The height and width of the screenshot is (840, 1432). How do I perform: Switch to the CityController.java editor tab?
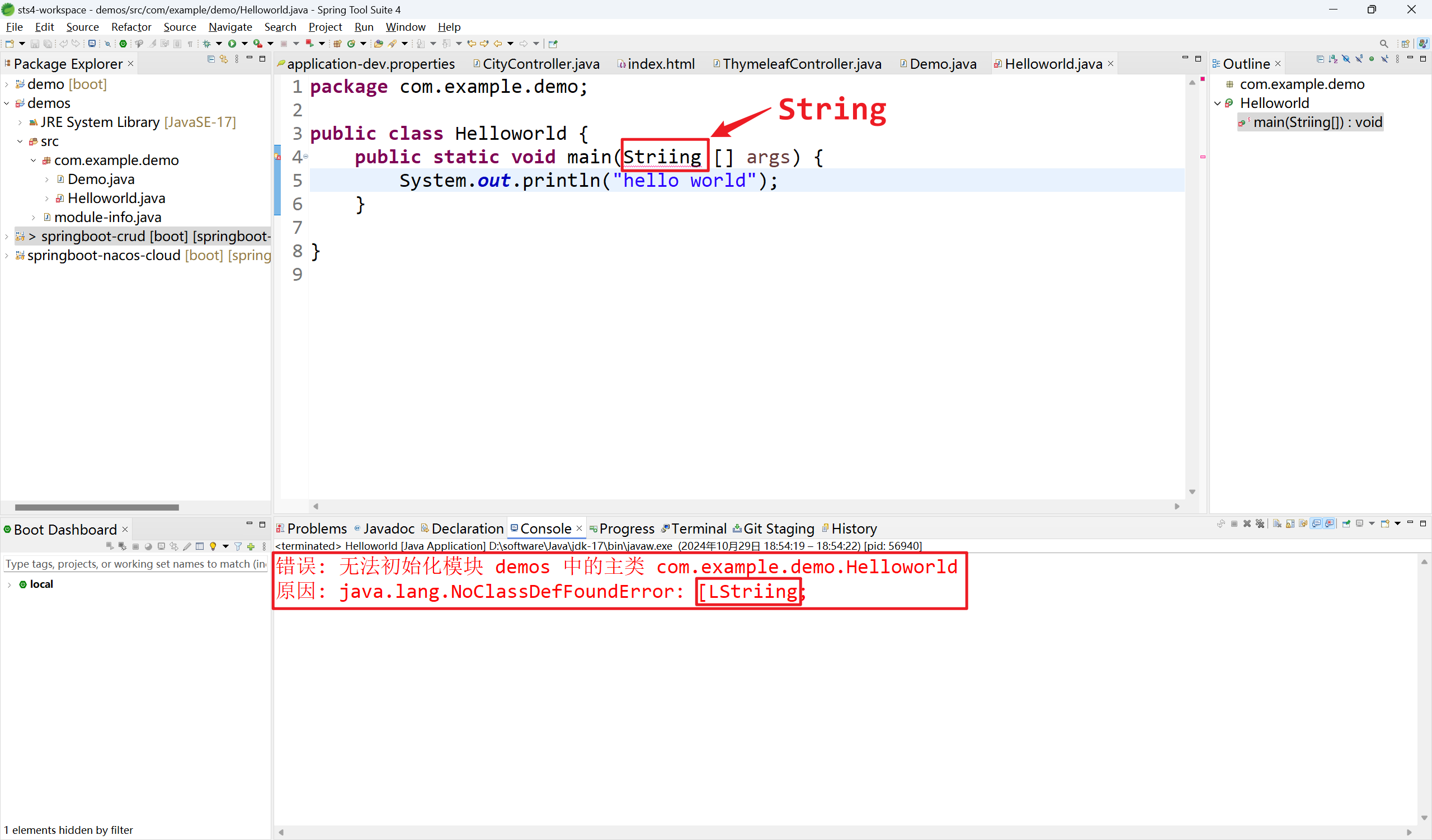pyautogui.click(x=536, y=64)
